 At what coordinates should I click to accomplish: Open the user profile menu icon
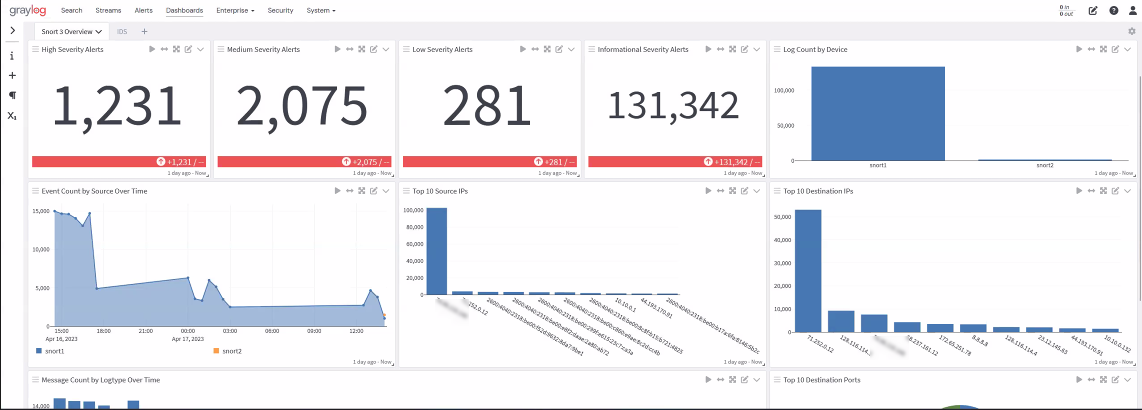click(x=1132, y=11)
